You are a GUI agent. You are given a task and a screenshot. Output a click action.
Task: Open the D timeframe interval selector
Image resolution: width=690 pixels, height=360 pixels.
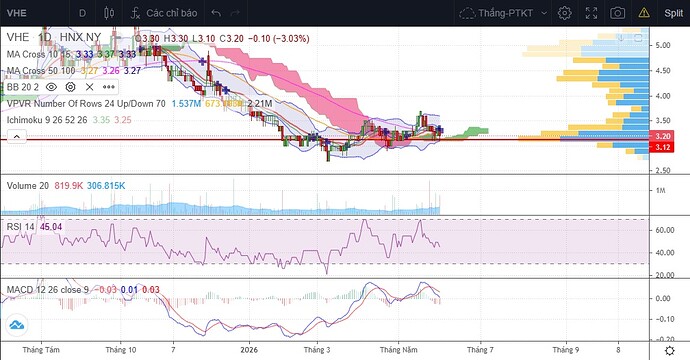click(x=82, y=13)
